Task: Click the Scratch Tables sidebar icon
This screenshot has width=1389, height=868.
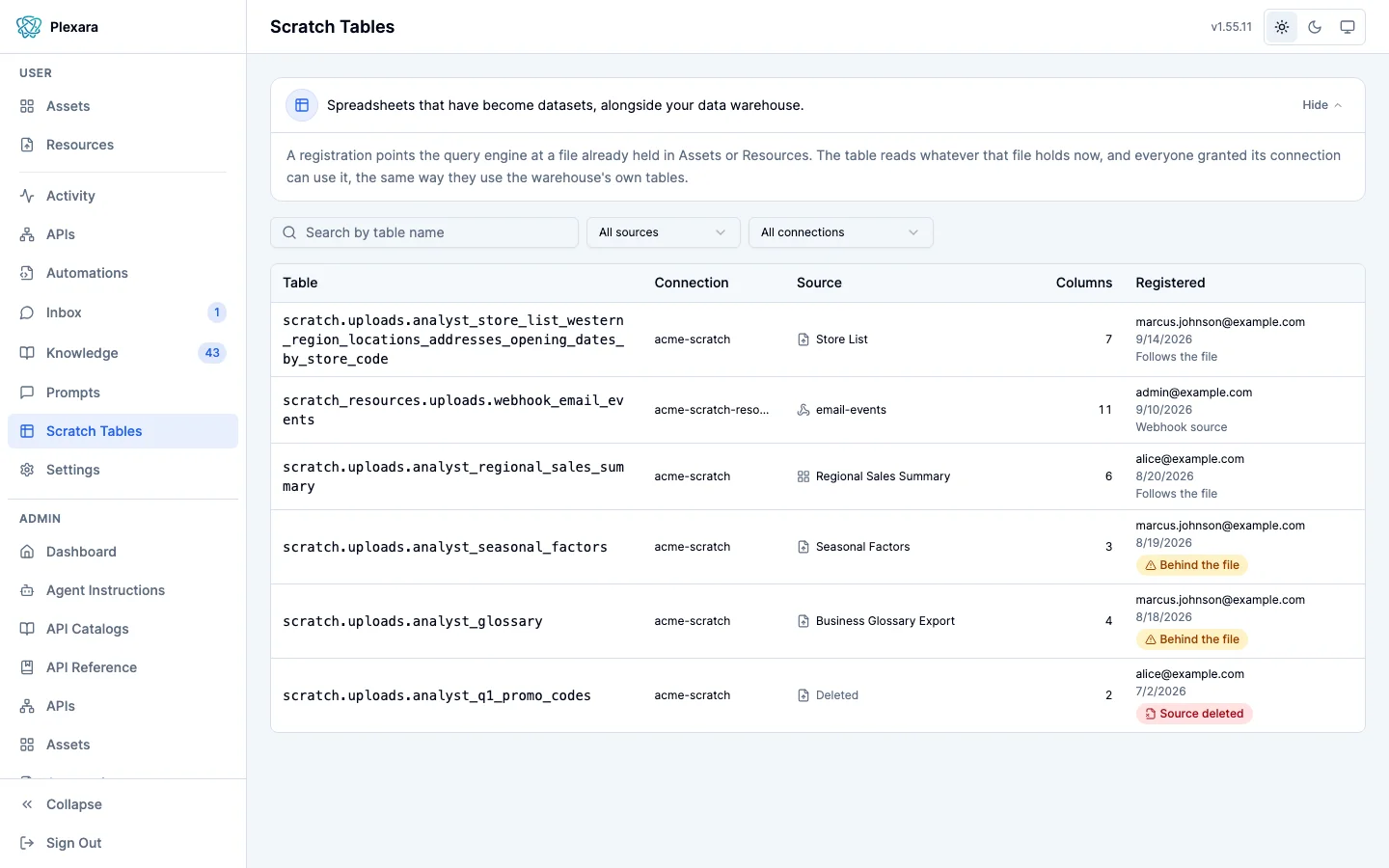Action: 27,431
